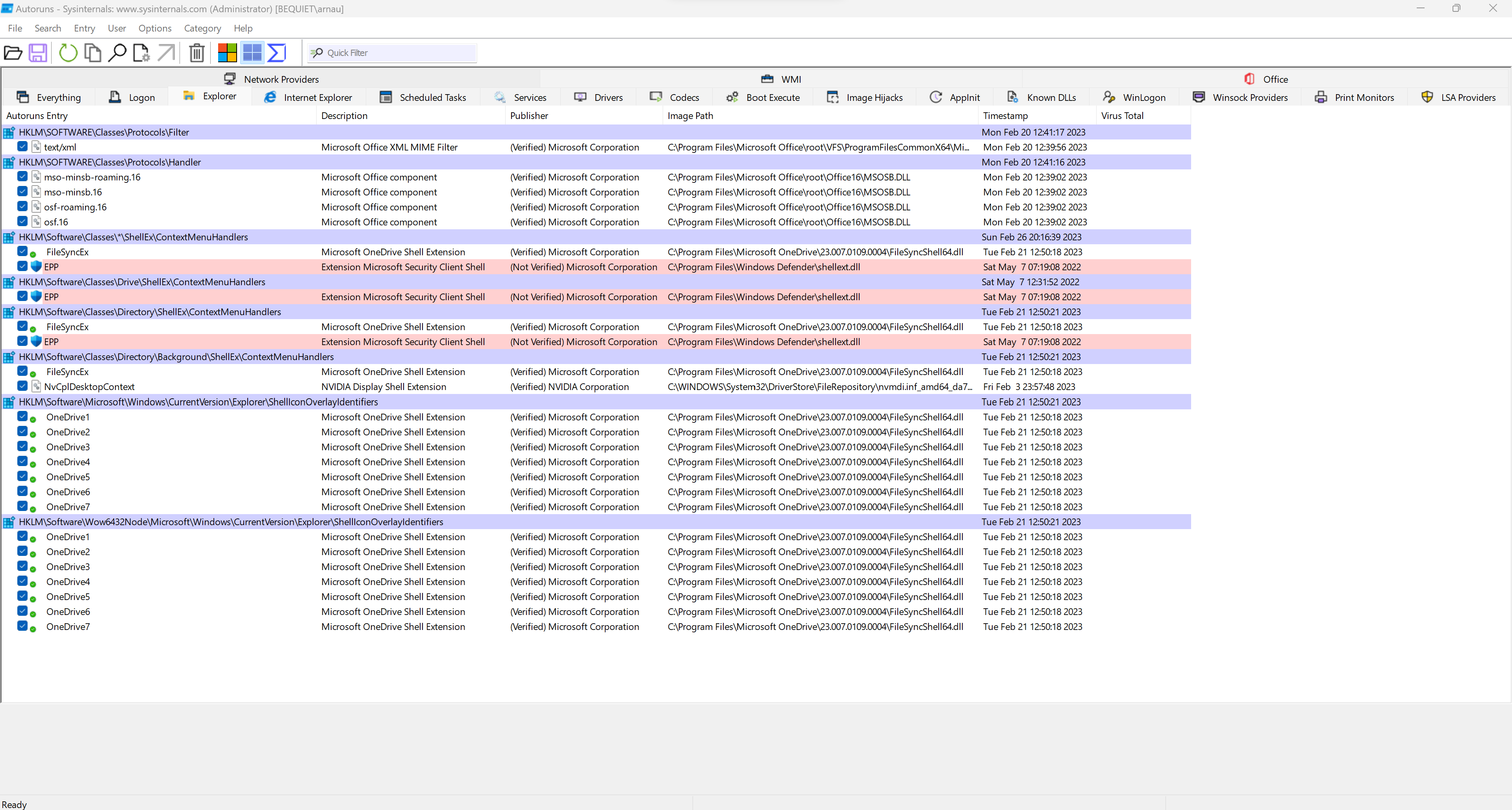Open the Category menu
1512x810 pixels.
point(202,28)
